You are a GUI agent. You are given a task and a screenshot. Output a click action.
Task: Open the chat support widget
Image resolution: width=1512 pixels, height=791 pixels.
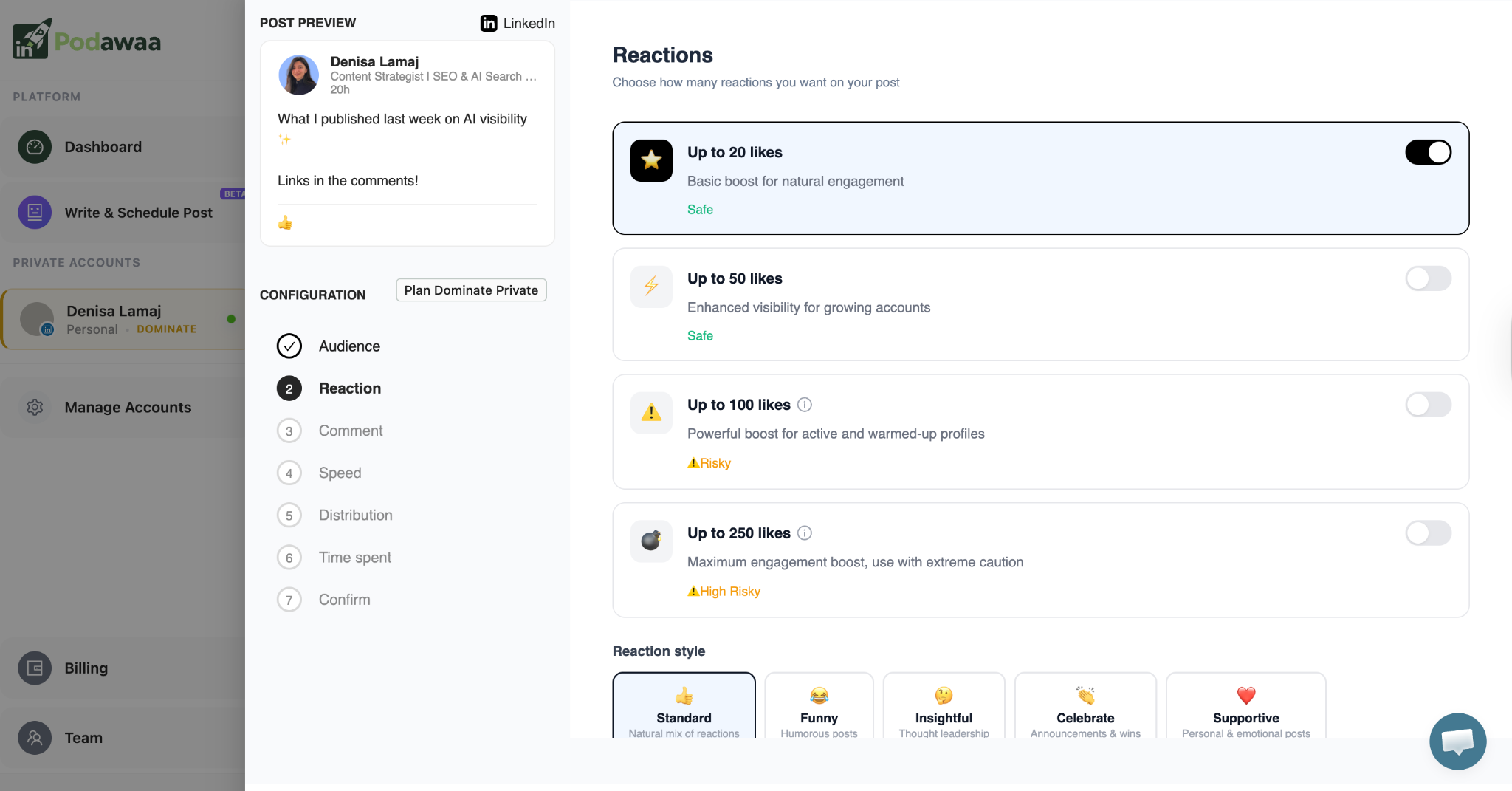click(1457, 741)
